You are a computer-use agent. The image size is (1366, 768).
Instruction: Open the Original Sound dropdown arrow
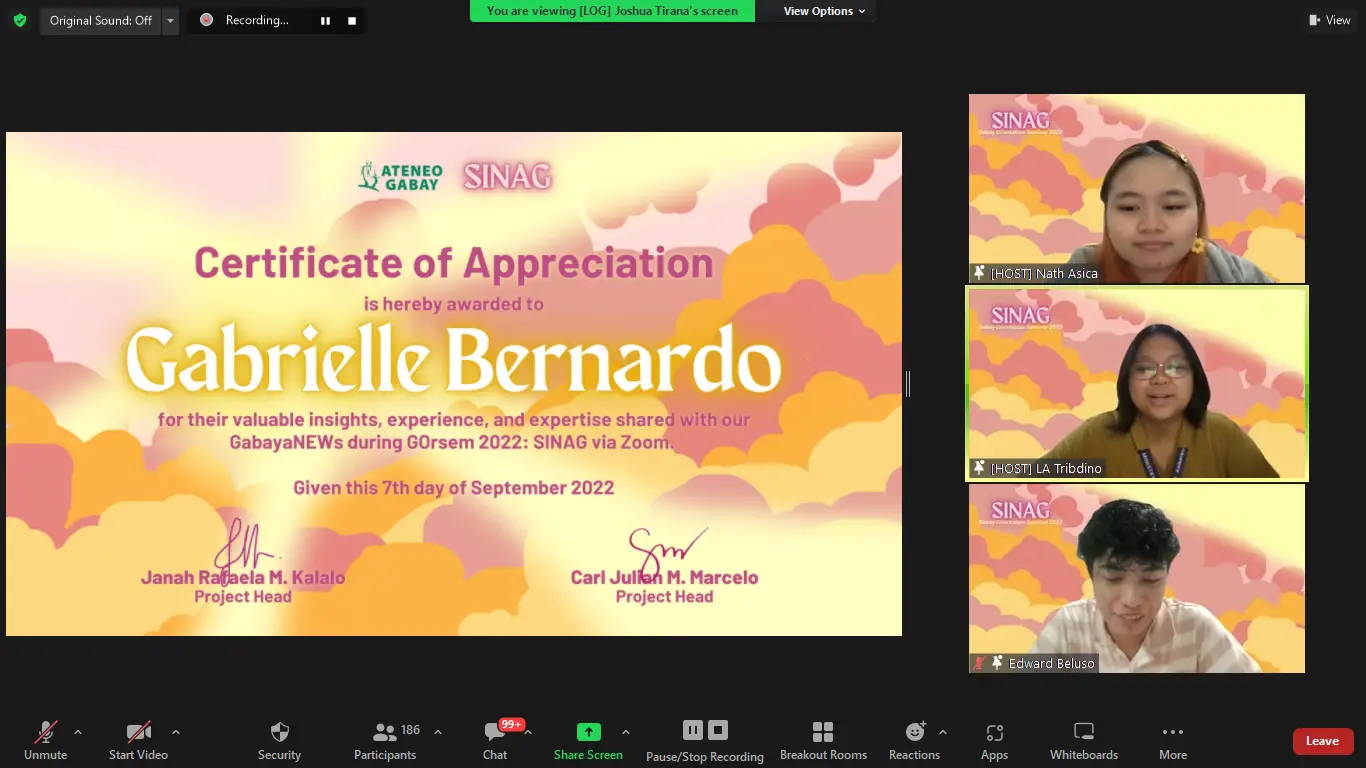[x=170, y=20]
